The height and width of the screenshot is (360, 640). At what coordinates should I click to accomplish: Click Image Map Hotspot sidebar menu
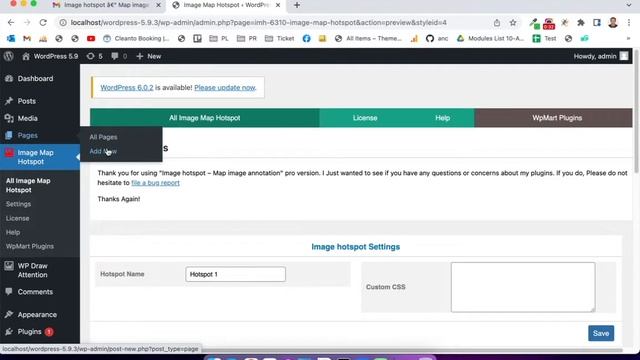click(x=40, y=157)
